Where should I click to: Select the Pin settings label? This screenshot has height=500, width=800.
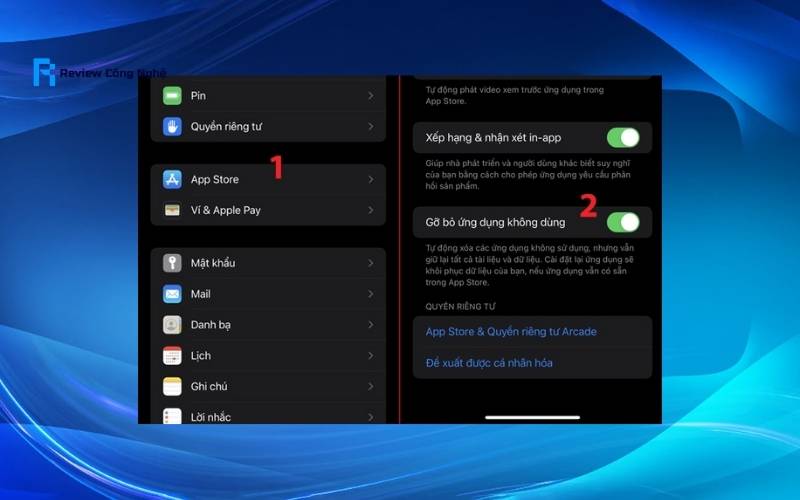[x=198, y=96]
